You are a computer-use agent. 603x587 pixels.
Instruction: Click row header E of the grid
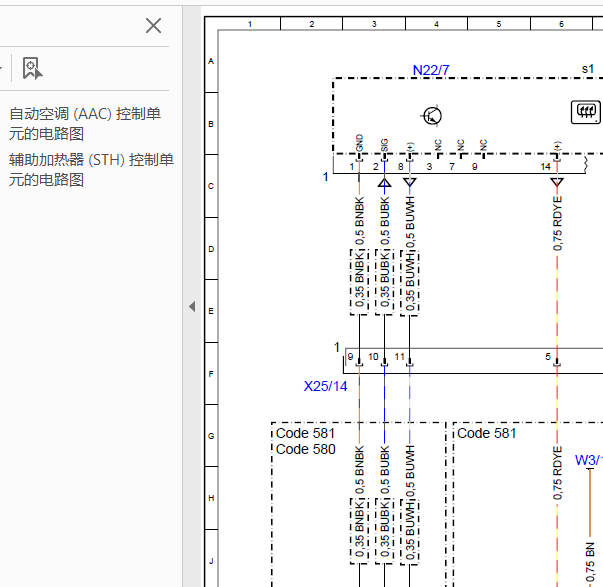[x=211, y=311]
